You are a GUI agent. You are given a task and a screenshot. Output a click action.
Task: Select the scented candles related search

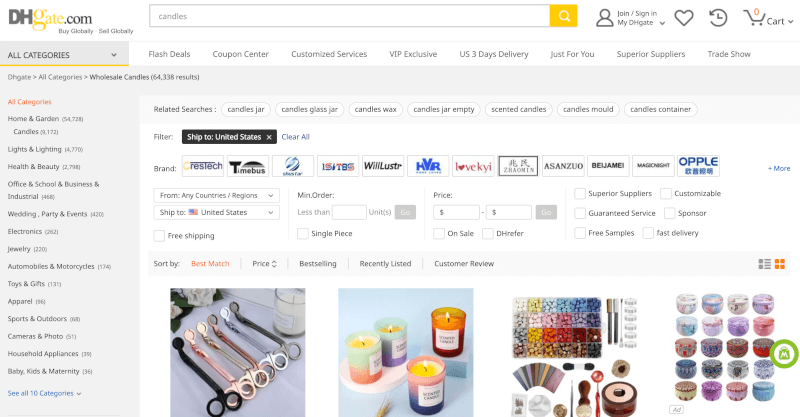[x=519, y=109]
